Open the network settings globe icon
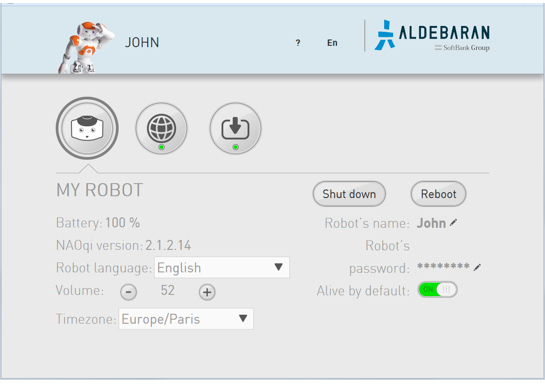 161,128
